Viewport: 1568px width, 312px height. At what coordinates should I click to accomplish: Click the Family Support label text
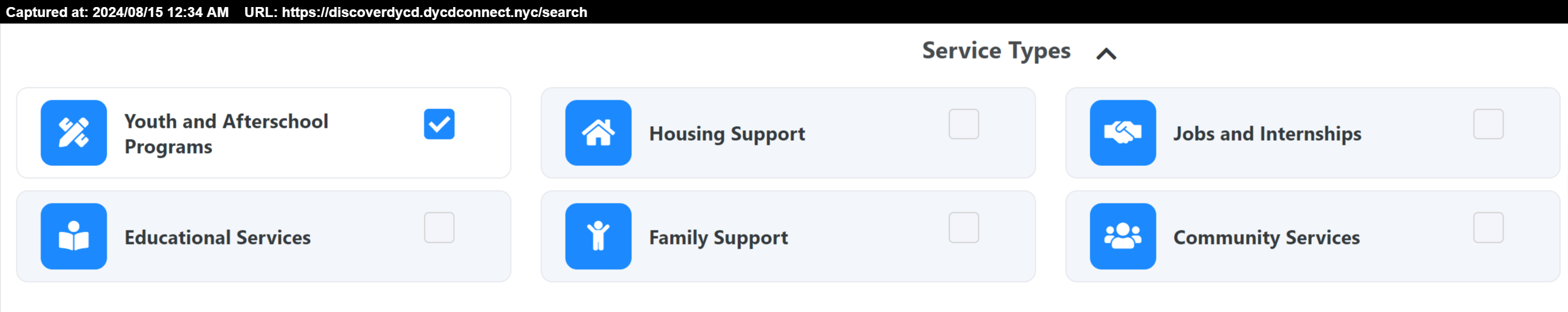click(x=719, y=238)
